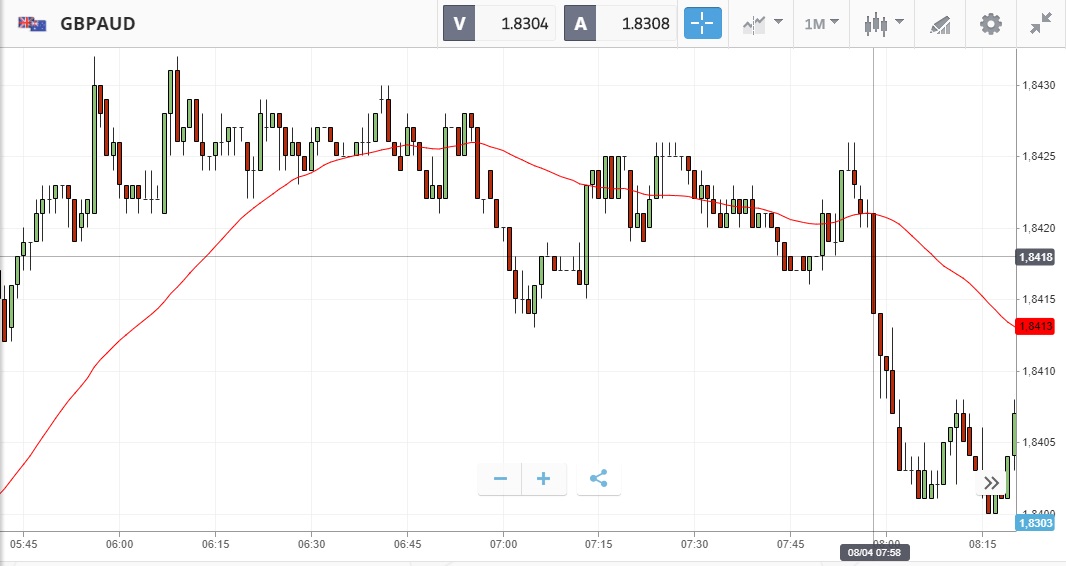Click the red 1.8413 moving average label
The height and width of the screenshot is (566, 1066).
(1035, 326)
